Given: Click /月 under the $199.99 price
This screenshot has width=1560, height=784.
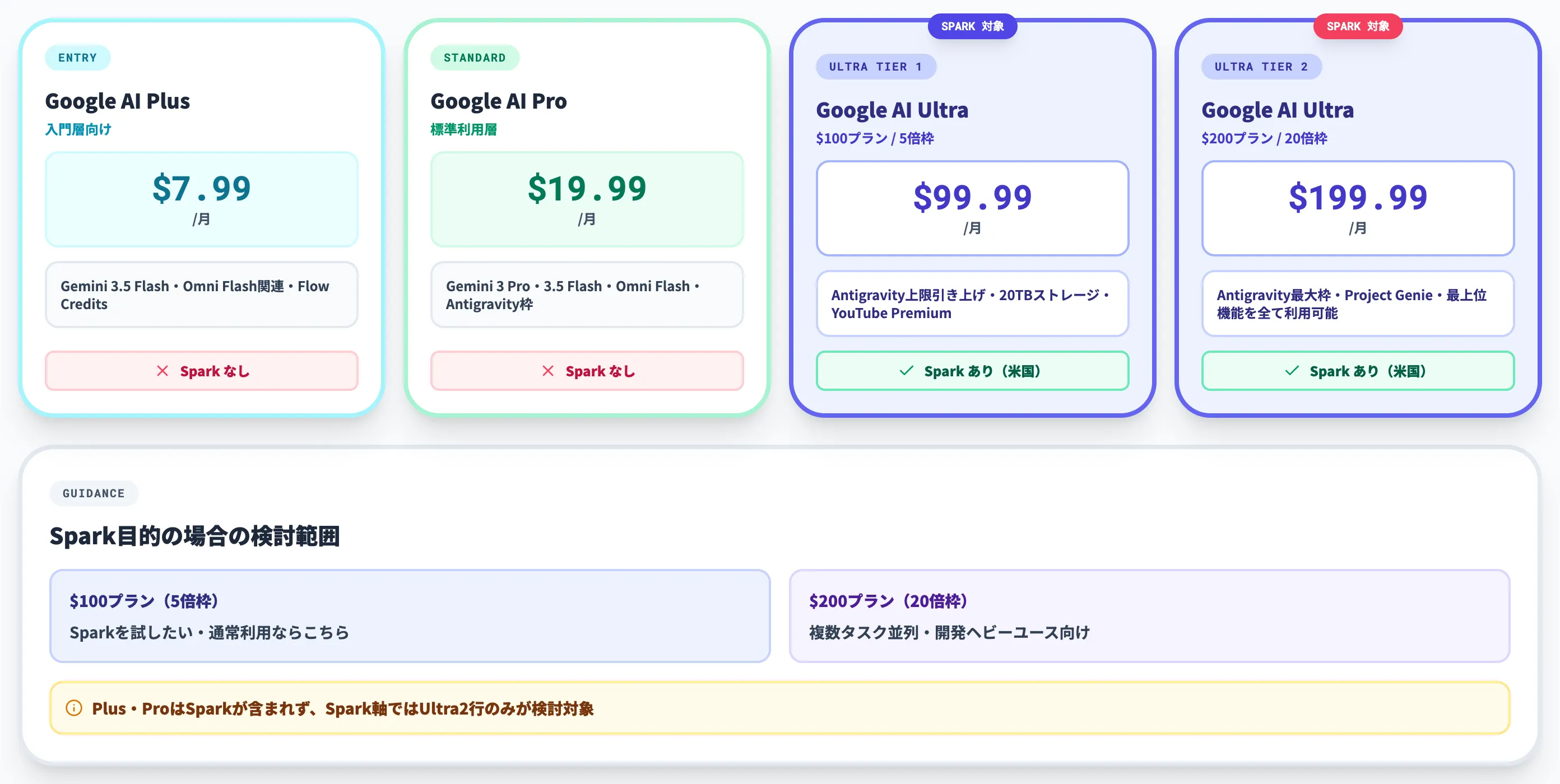Looking at the screenshot, I should (1358, 227).
